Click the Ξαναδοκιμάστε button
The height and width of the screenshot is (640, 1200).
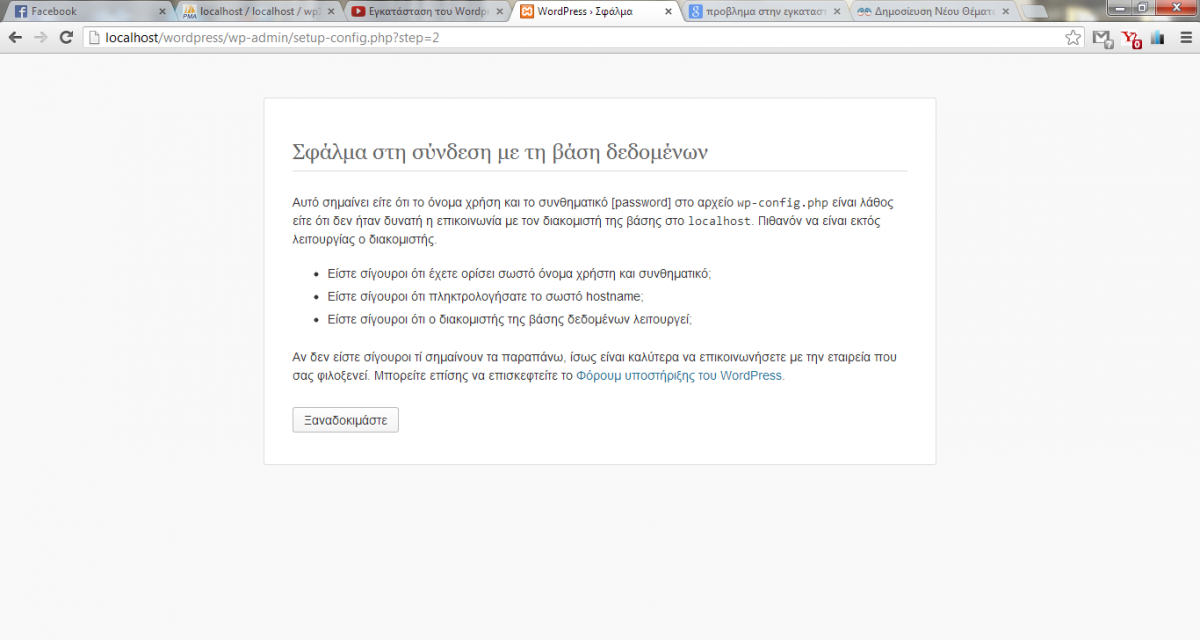(345, 420)
